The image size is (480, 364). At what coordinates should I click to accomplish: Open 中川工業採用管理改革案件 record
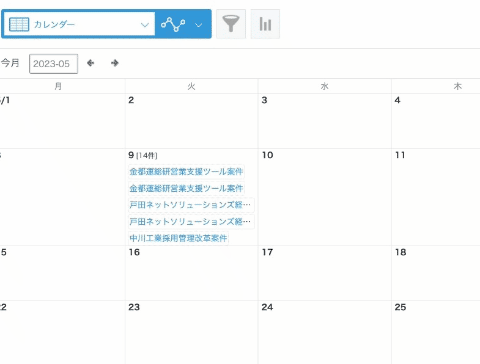coord(178,238)
